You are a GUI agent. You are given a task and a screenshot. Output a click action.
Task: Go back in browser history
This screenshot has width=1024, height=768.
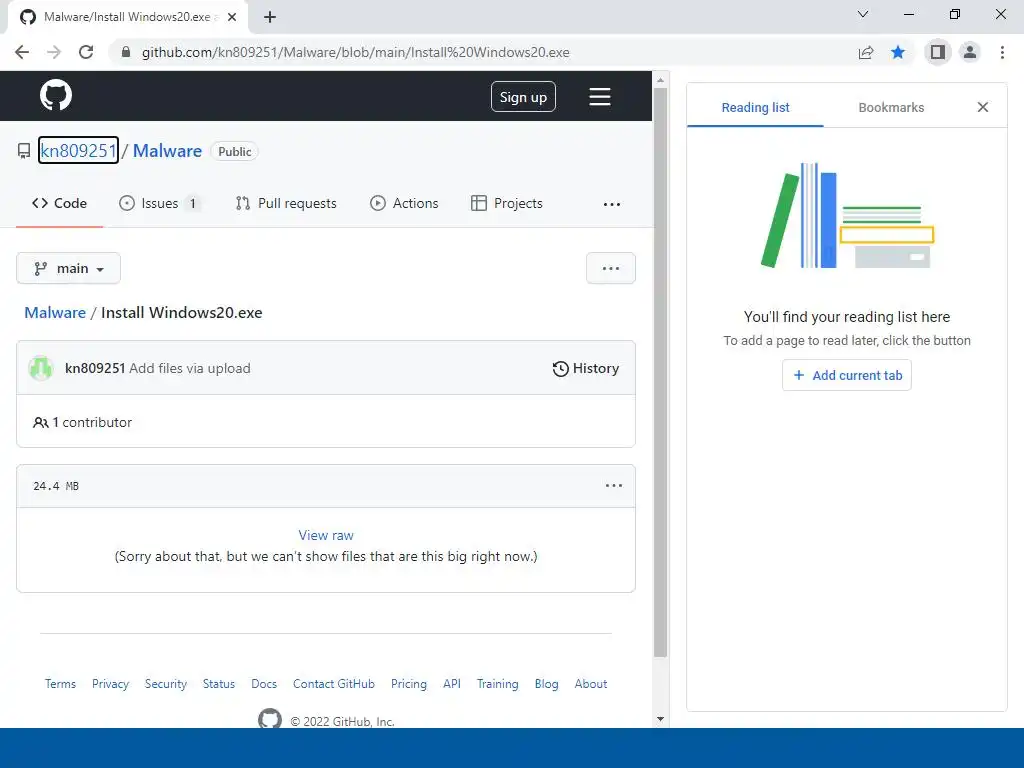coord(22,52)
